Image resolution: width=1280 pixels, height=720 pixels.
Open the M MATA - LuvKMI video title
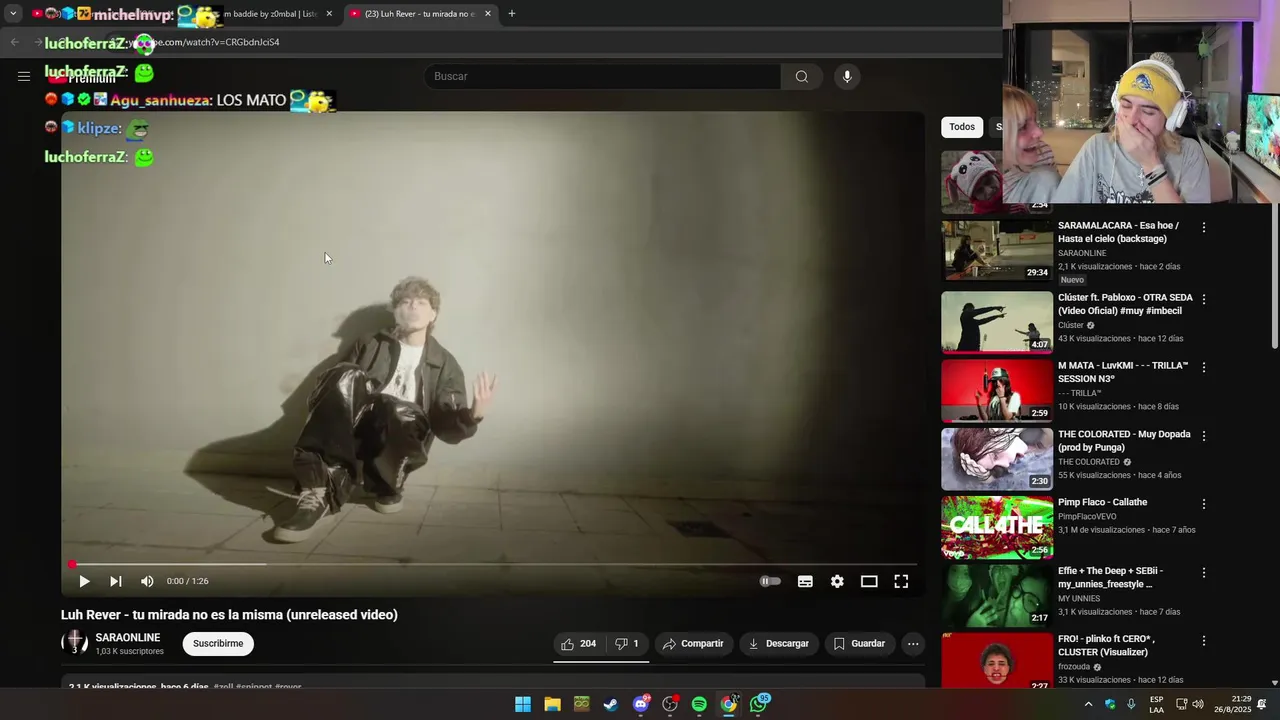(1123, 372)
